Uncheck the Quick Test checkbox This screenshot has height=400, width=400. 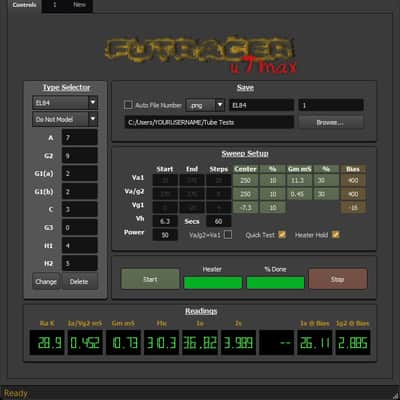[x=282, y=235]
